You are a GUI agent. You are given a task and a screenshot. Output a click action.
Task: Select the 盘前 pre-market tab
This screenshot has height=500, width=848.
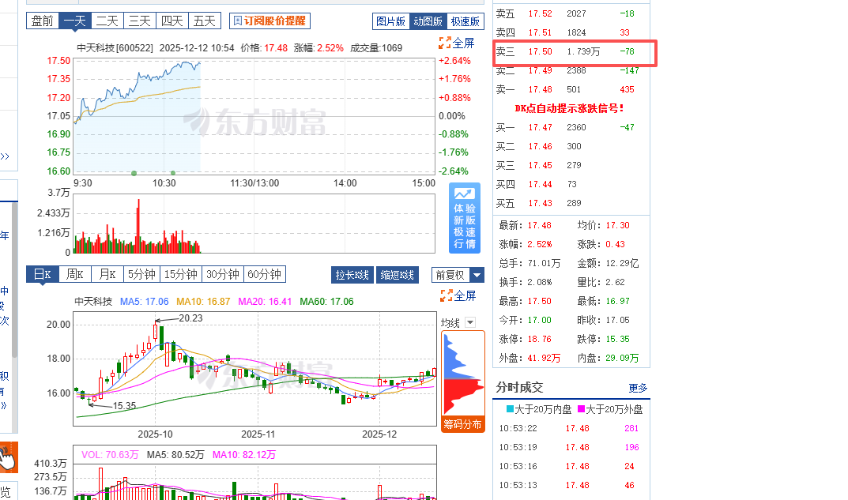coord(42,21)
